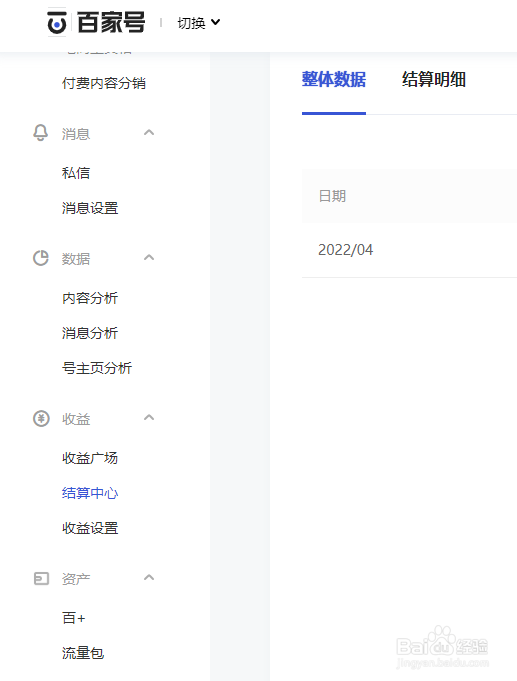Click the 日期 column header

(332, 196)
